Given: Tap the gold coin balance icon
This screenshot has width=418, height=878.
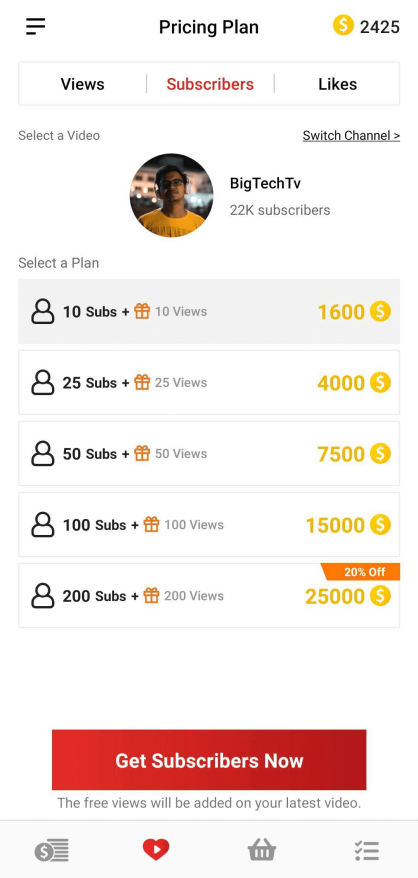Looking at the screenshot, I should click(343, 25).
